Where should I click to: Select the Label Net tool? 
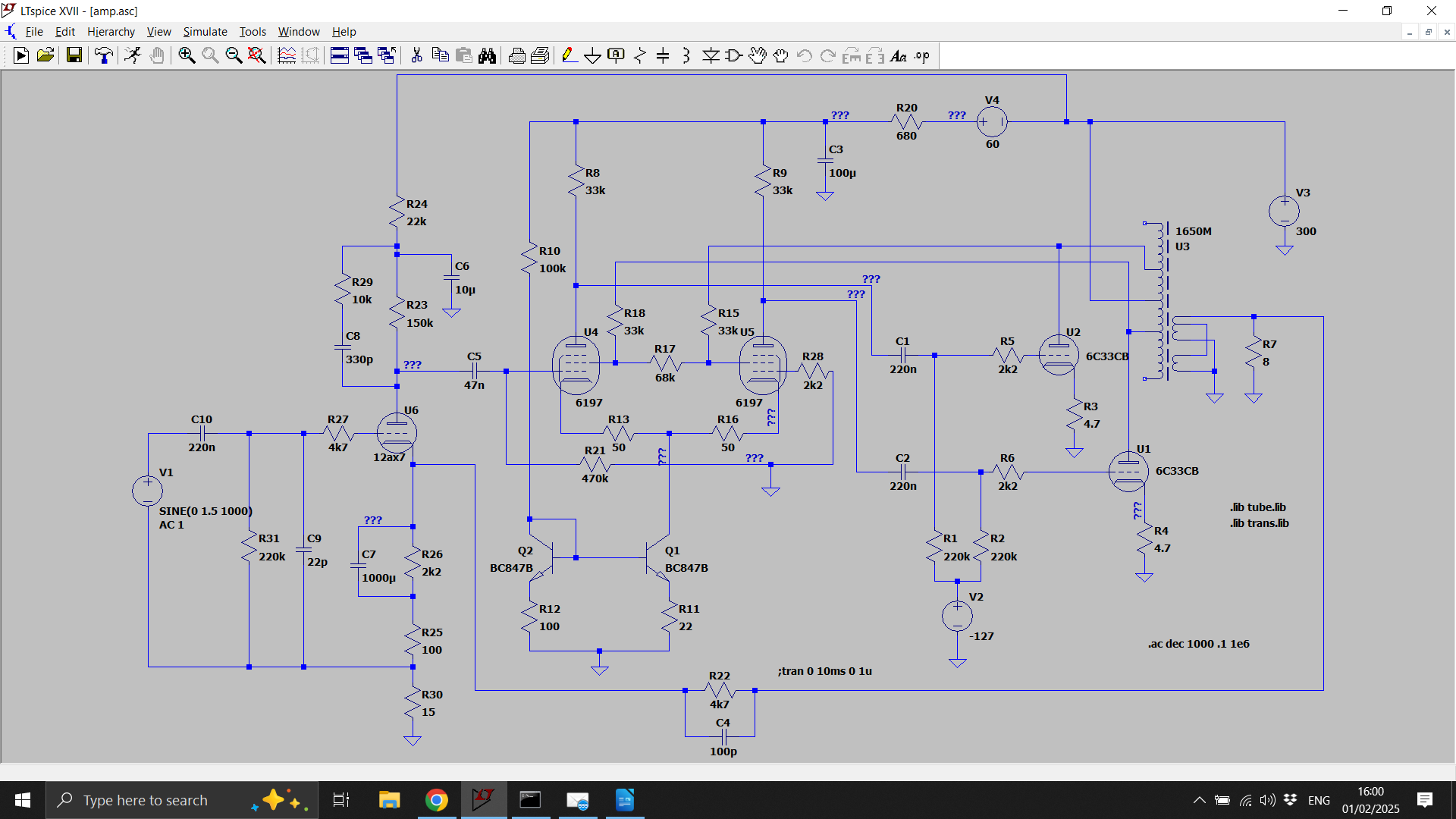click(x=617, y=55)
